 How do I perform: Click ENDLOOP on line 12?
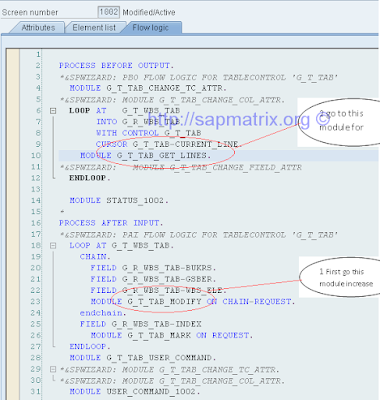(90, 178)
